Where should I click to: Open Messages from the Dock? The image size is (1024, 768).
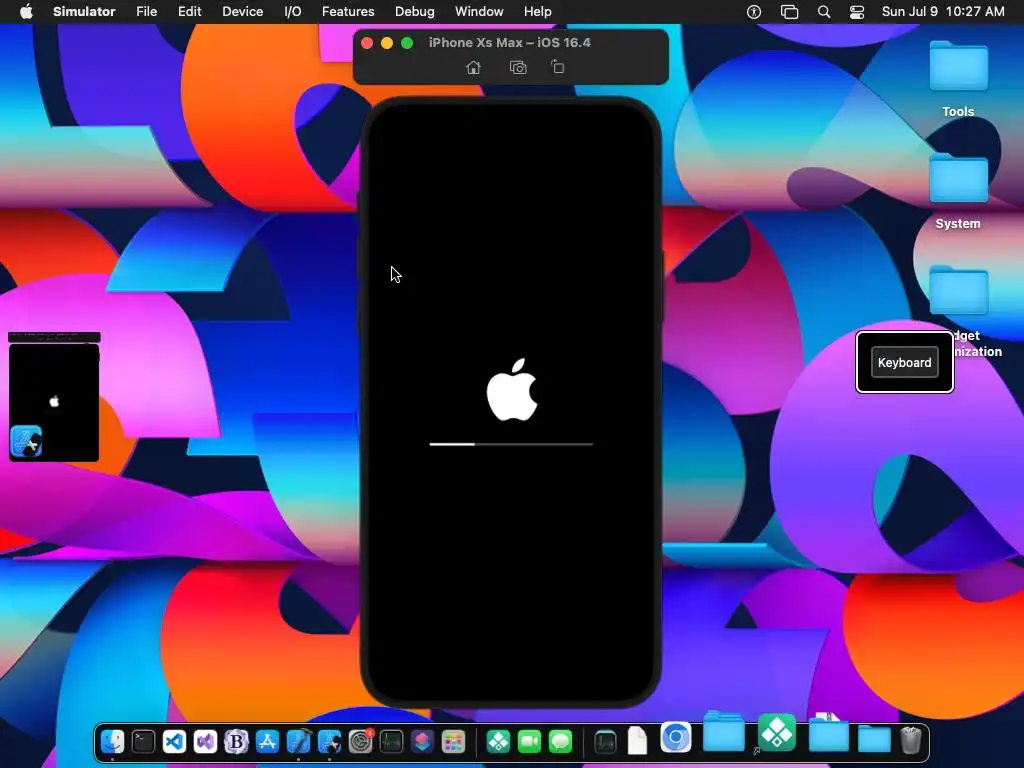[x=560, y=742]
